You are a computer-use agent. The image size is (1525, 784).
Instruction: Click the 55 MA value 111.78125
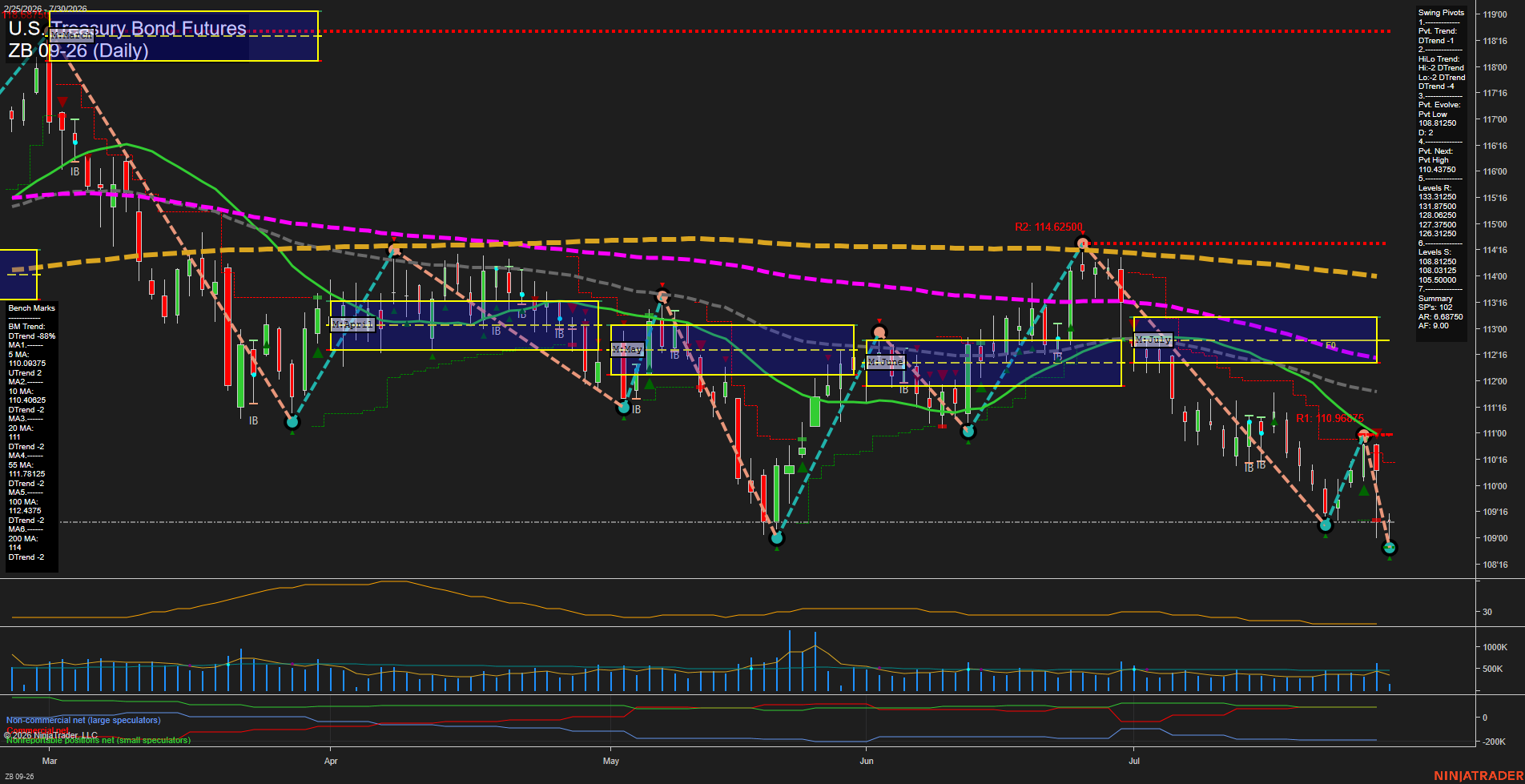(x=26, y=474)
